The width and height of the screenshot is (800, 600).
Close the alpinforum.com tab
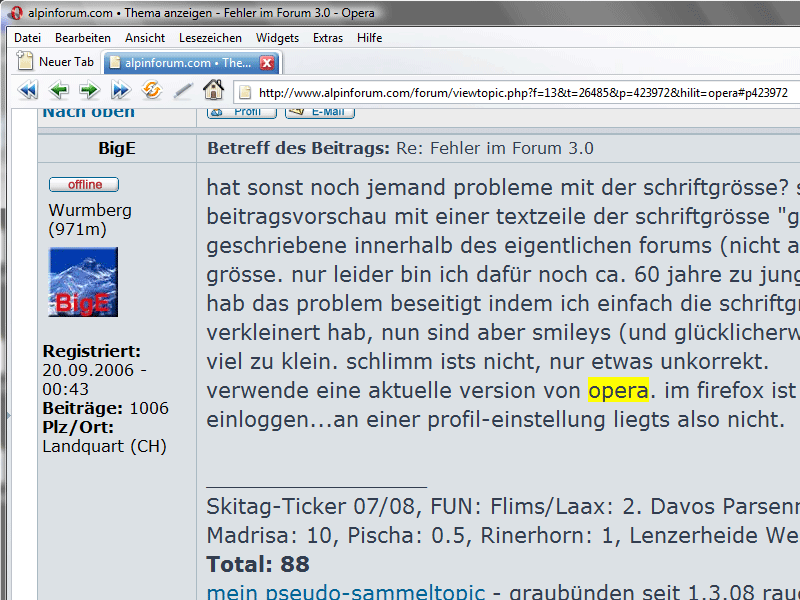(267, 62)
